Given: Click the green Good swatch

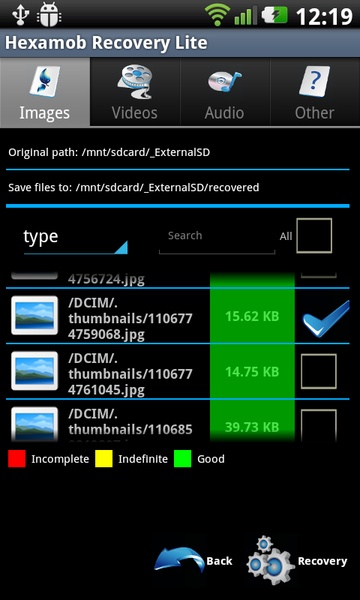Looking at the screenshot, I should coord(182,459).
